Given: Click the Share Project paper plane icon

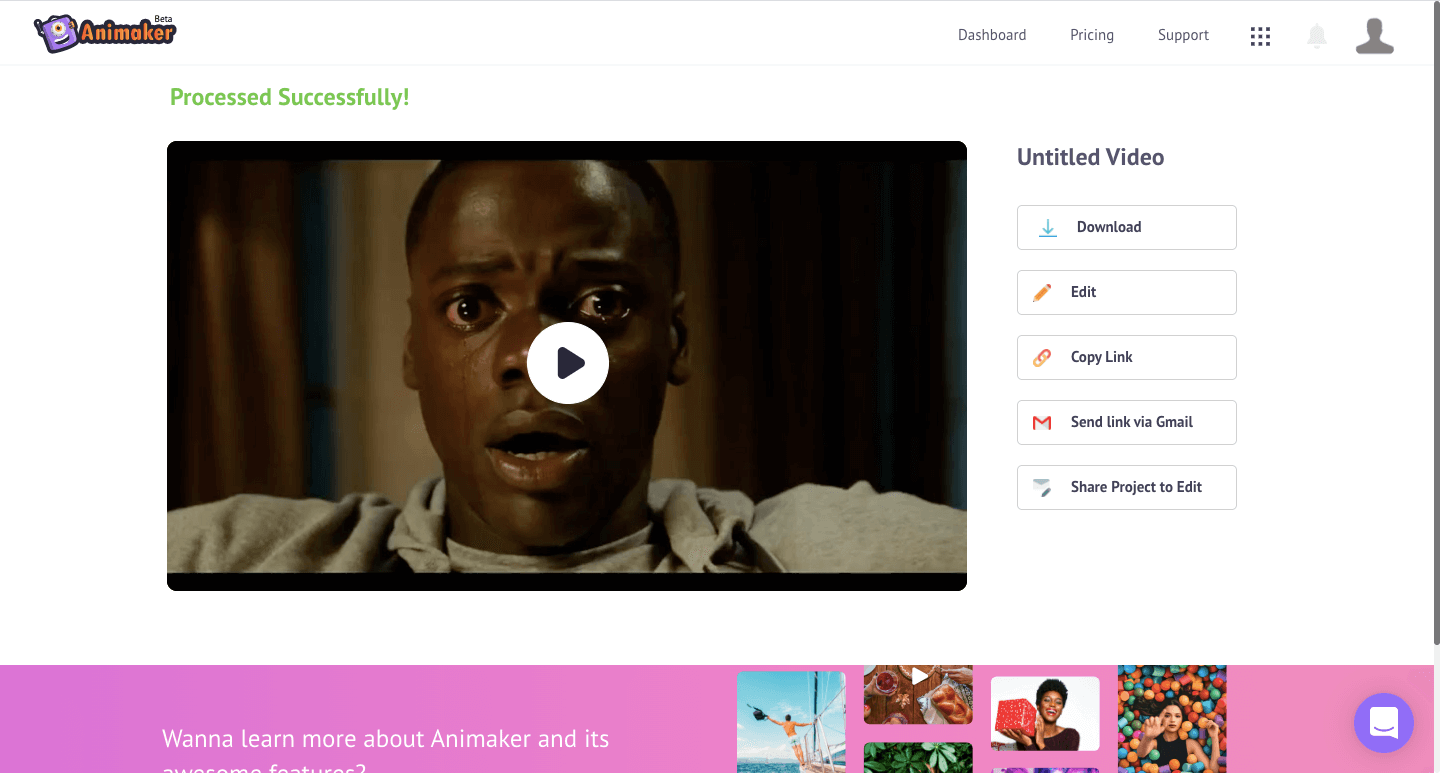Looking at the screenshot, I should click(x=1042, y=488).
